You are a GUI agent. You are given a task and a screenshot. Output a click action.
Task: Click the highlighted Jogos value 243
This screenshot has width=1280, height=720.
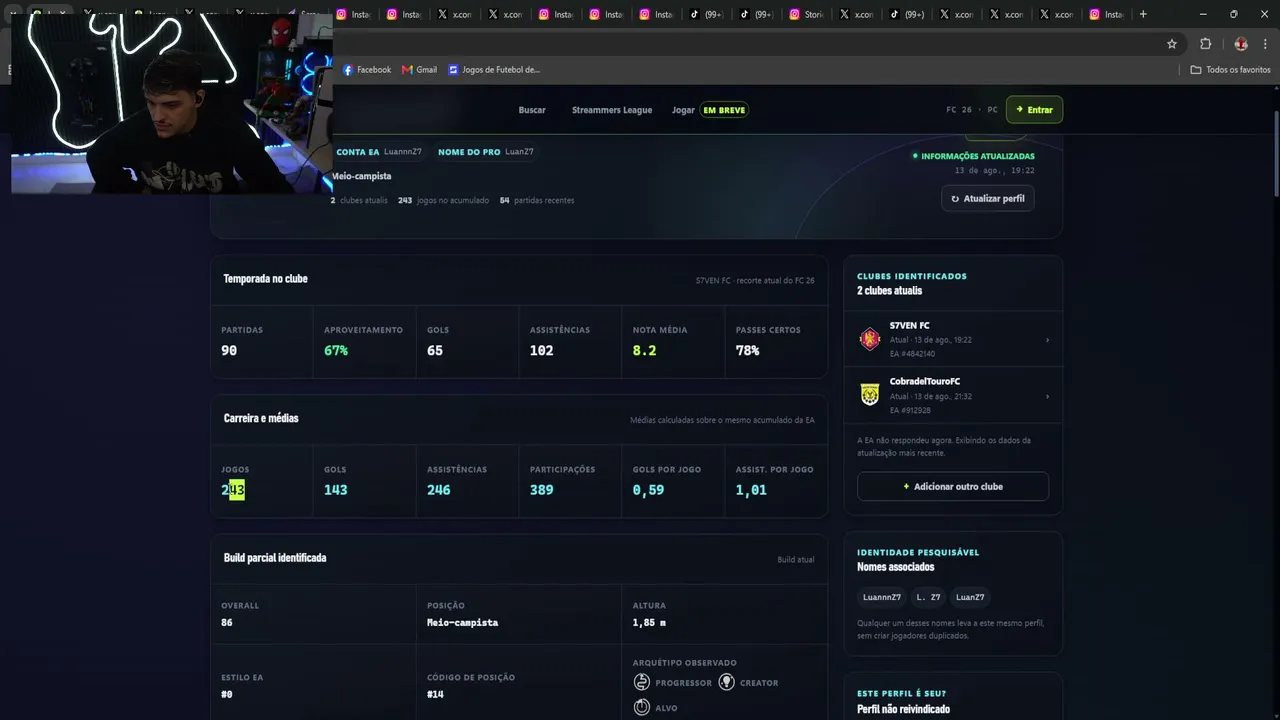point(233,490)
